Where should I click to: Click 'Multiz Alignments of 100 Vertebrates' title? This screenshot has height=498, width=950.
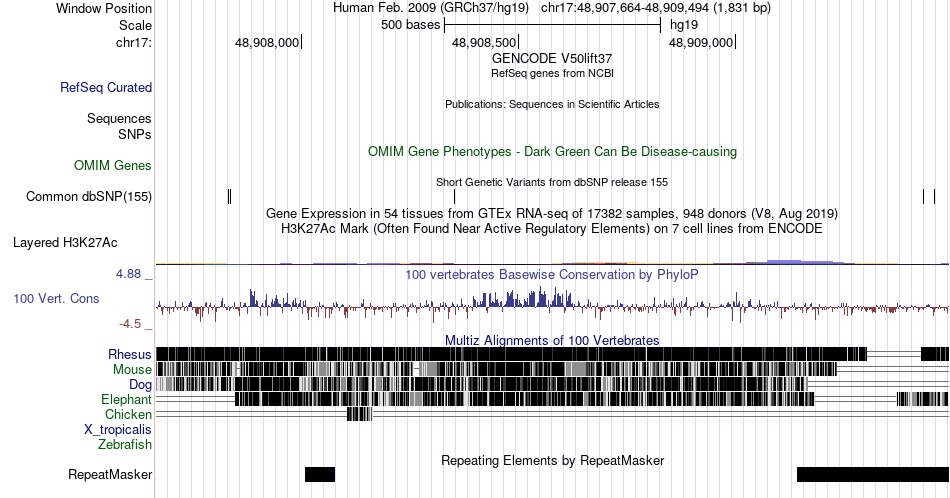[x=552, y=340]
